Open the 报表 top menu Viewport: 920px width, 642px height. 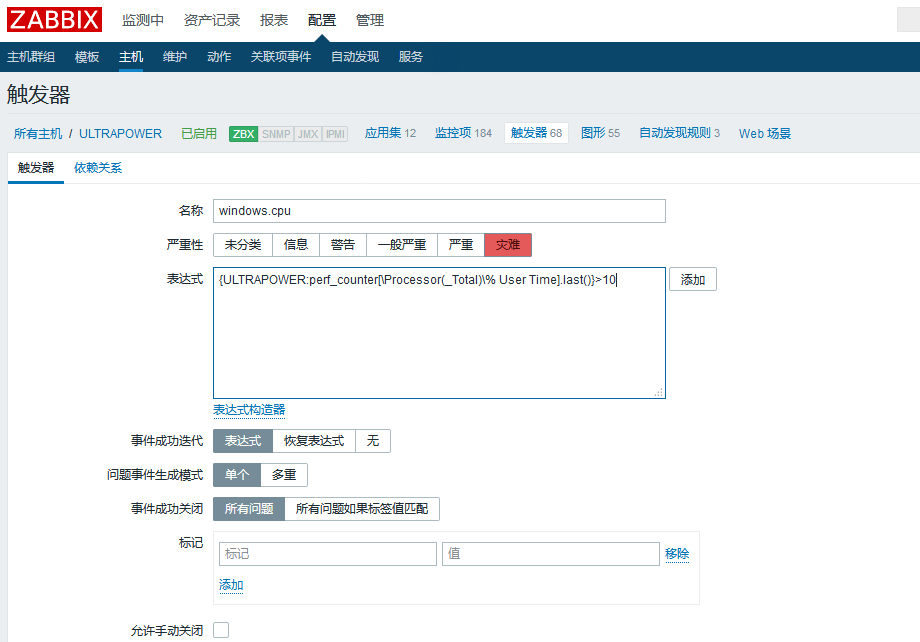pos(274,21)
